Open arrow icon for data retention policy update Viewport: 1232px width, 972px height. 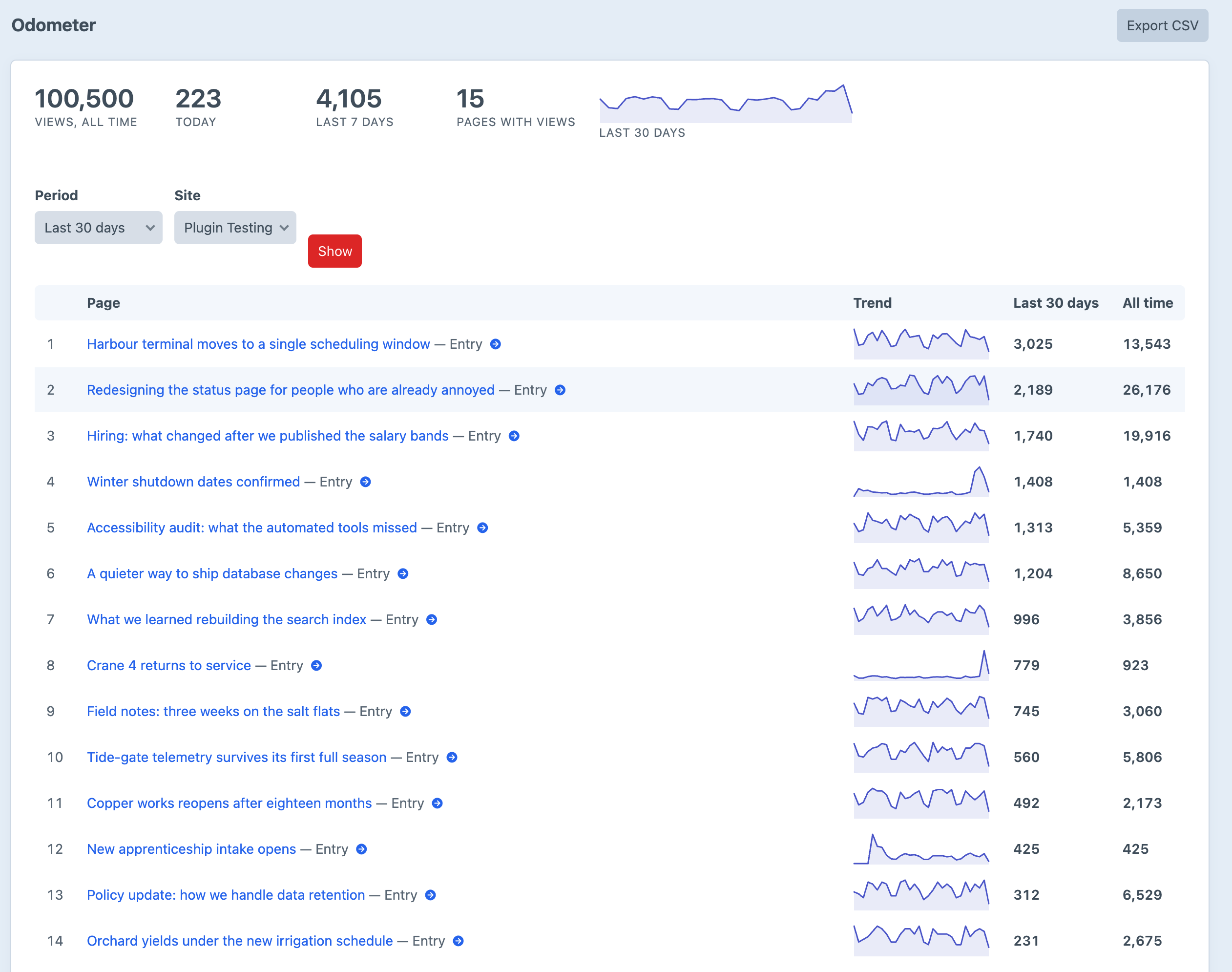pos(431,895)
